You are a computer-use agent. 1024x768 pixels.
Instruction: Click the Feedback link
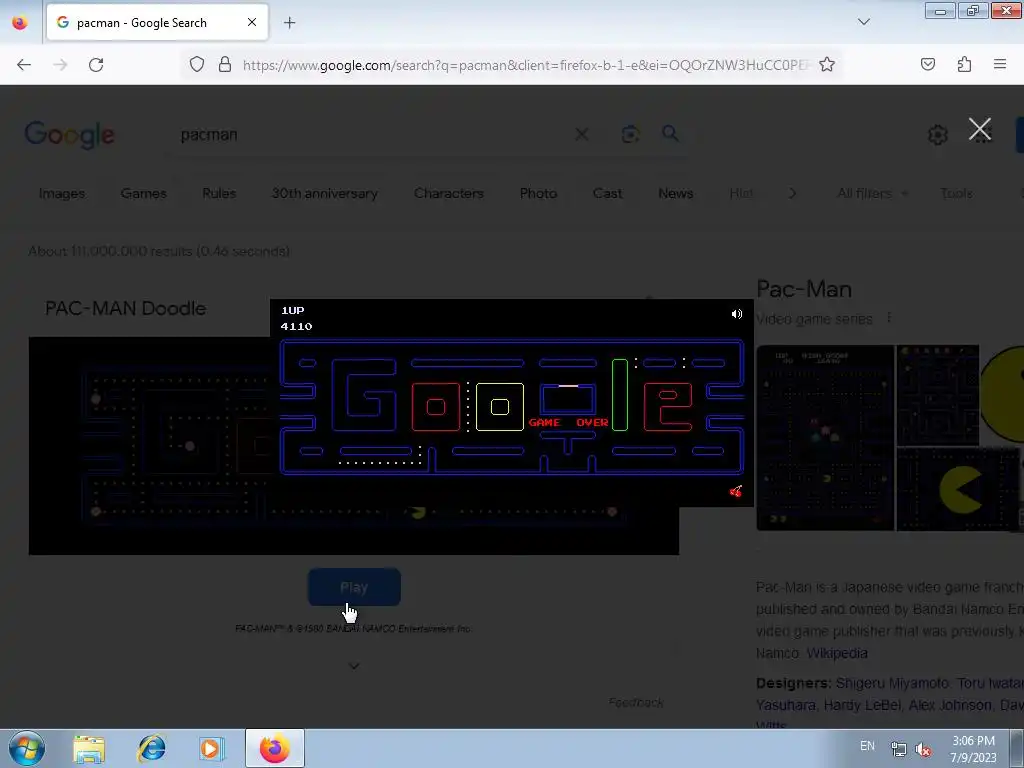[x=636, y=703]
